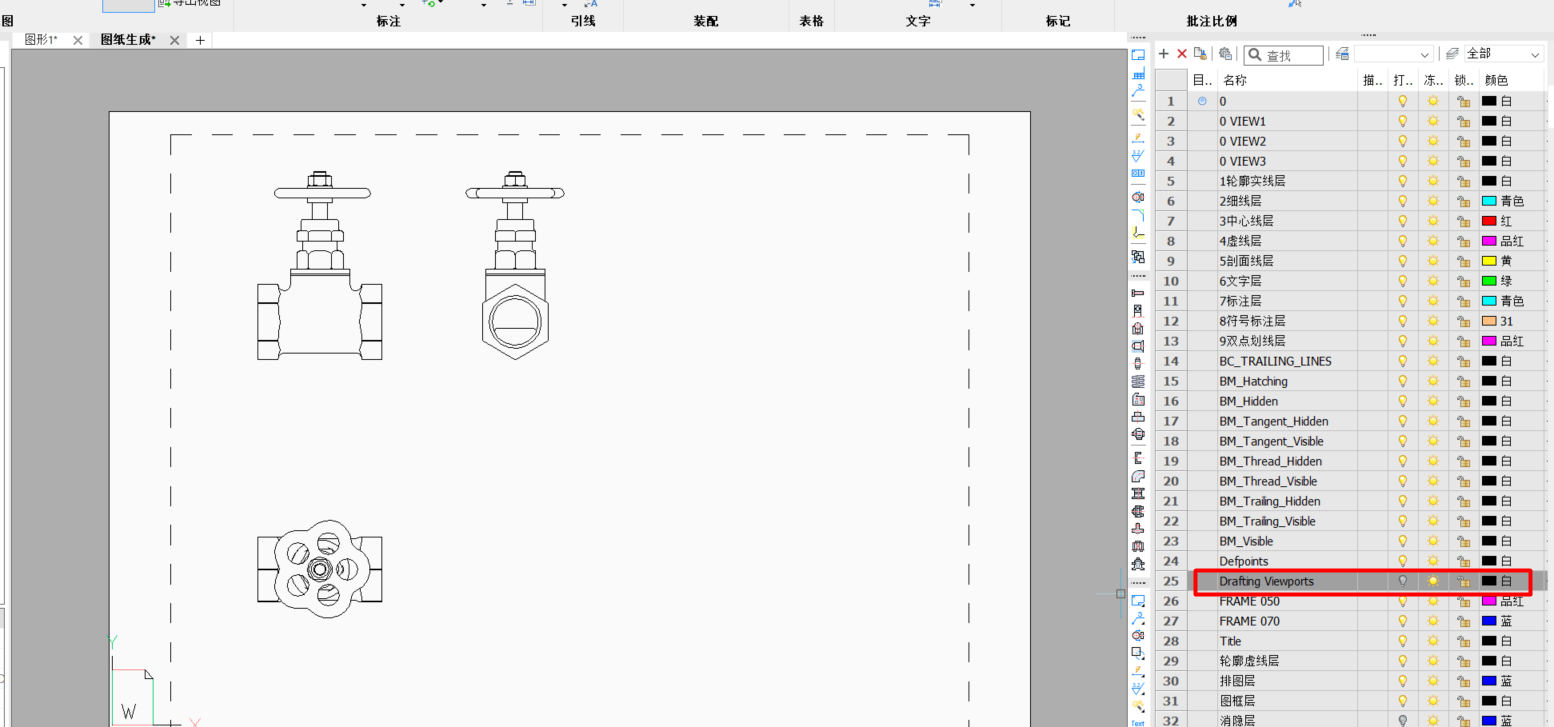Click the add new drawing tab plus

[x=200, y=40]
